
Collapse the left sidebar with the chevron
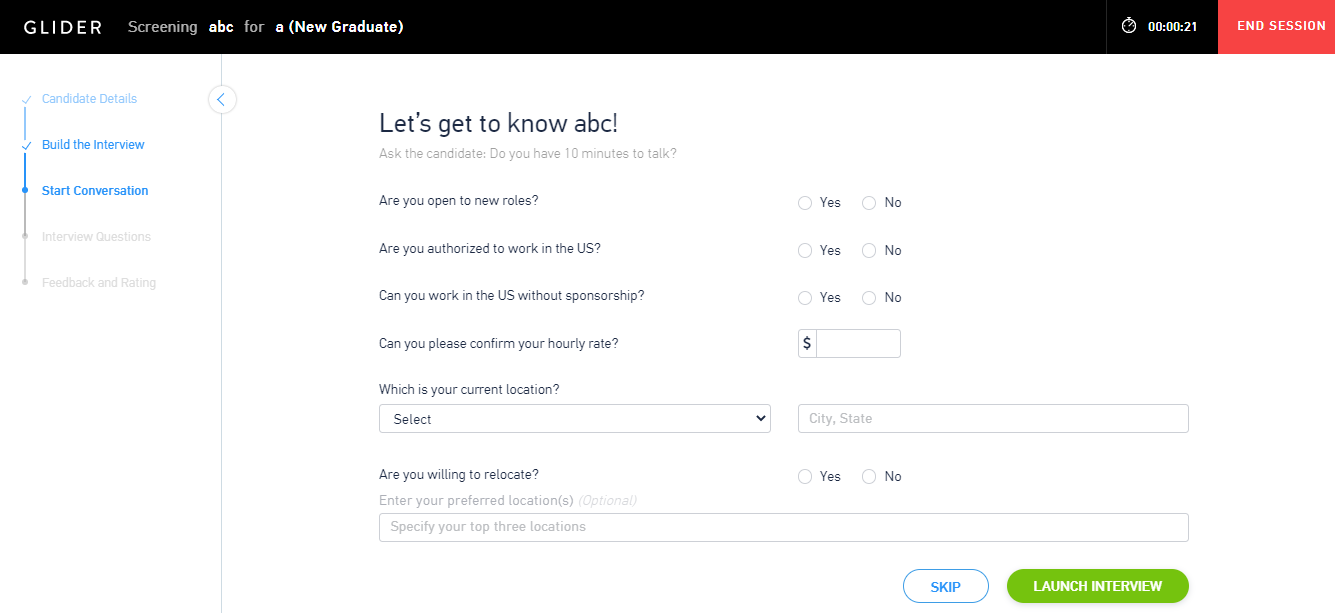coord(221,99)
